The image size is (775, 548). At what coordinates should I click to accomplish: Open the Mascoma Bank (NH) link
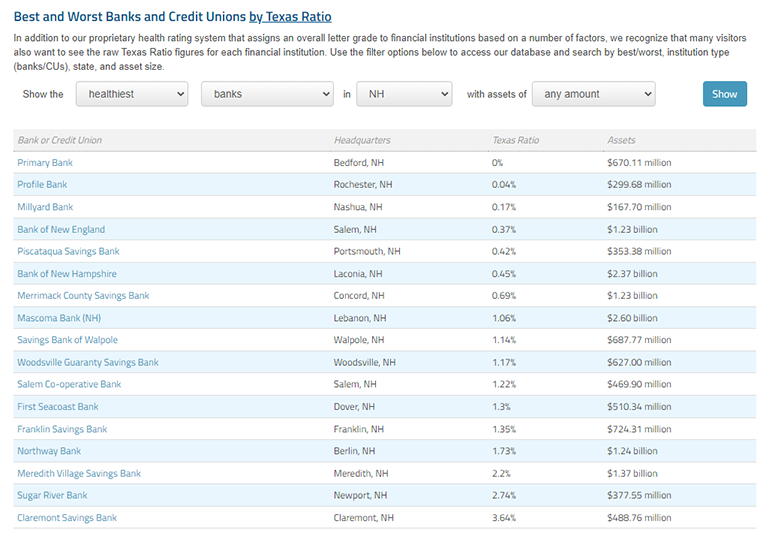pyautogui.click(x=59, y=318)
